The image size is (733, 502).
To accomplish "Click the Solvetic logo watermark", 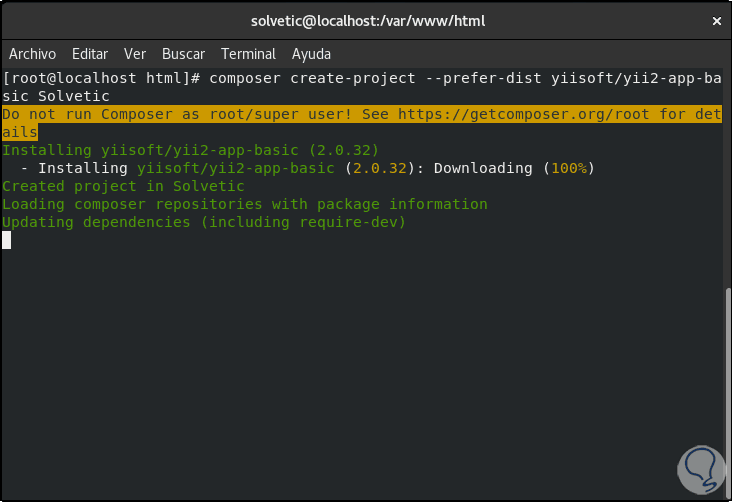I will [693, 464].
